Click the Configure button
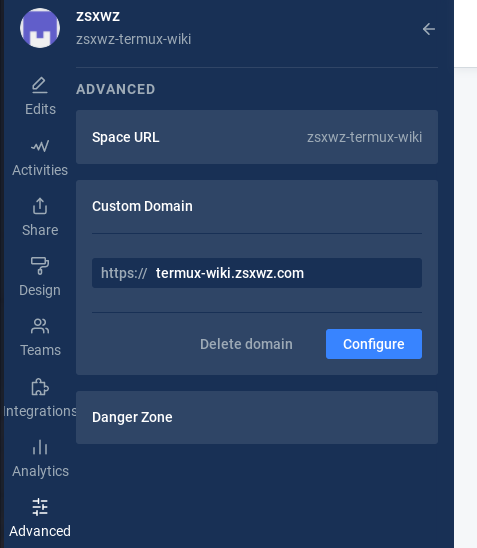477x548 pixels. pos(374,344)
